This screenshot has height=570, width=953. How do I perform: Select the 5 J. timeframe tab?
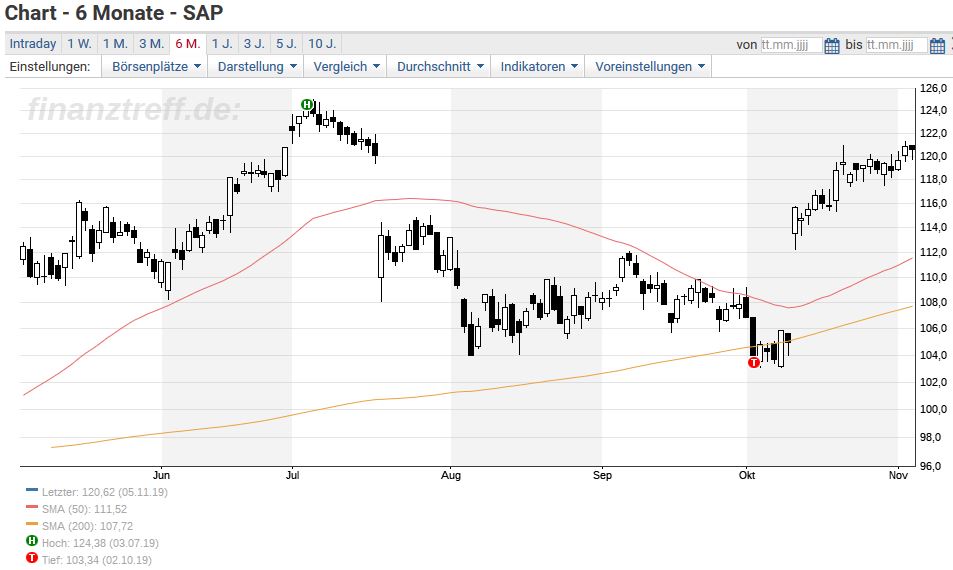[x=286, y=44]
